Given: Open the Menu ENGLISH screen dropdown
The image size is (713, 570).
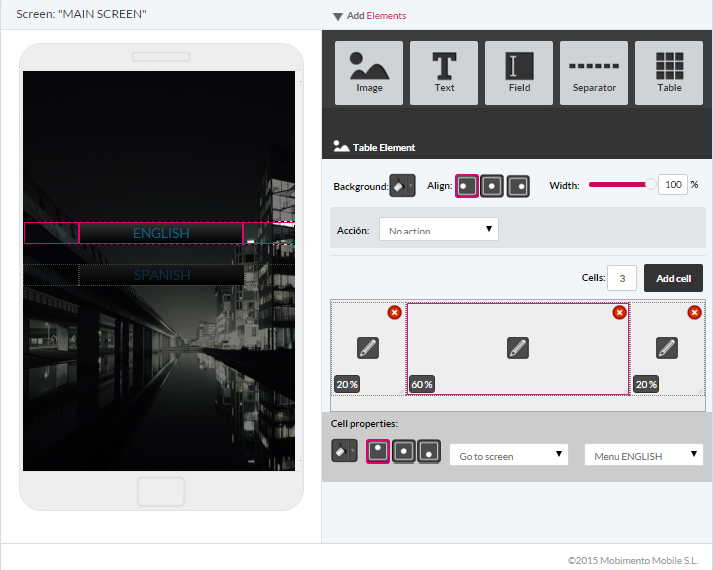Looking at the screenshot, I should [643, 455].
